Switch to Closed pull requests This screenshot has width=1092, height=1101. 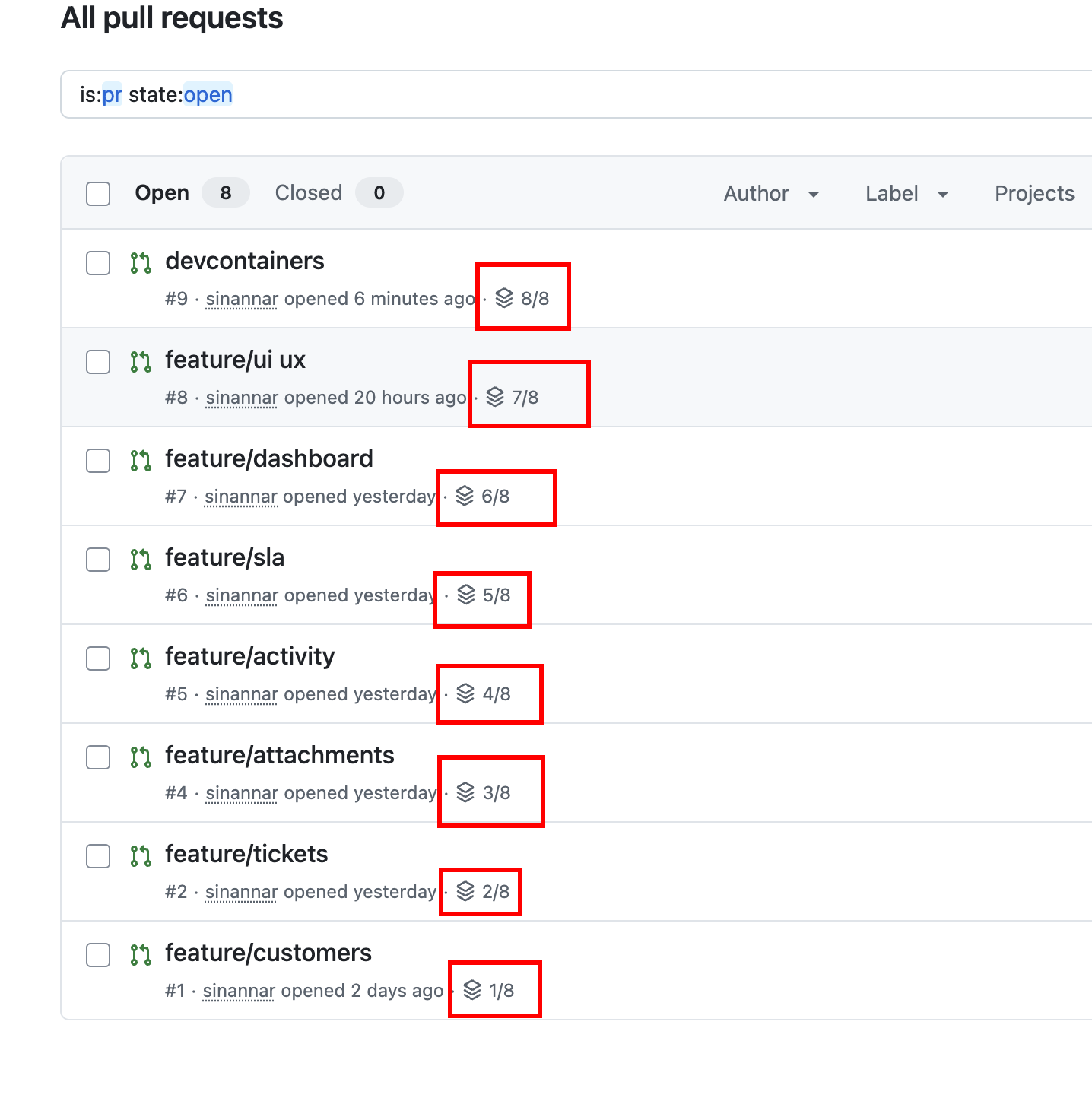(339, 193)
